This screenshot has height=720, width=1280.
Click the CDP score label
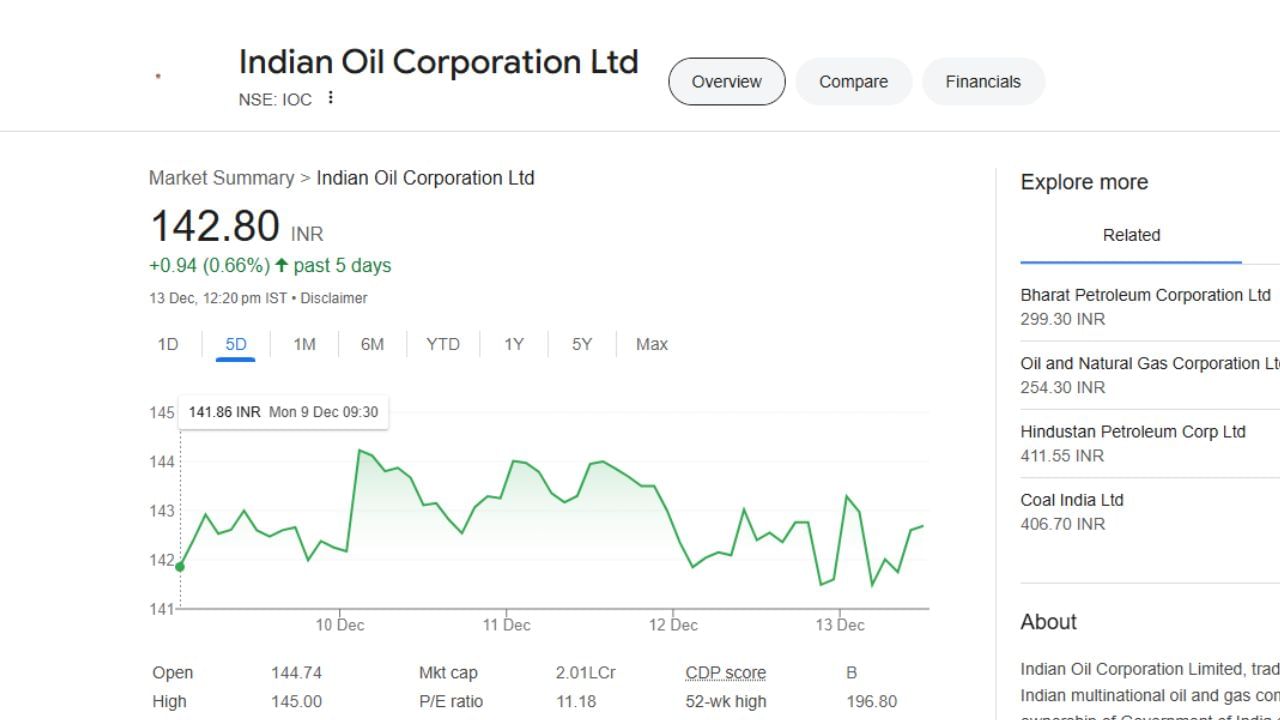coord(726,673)
